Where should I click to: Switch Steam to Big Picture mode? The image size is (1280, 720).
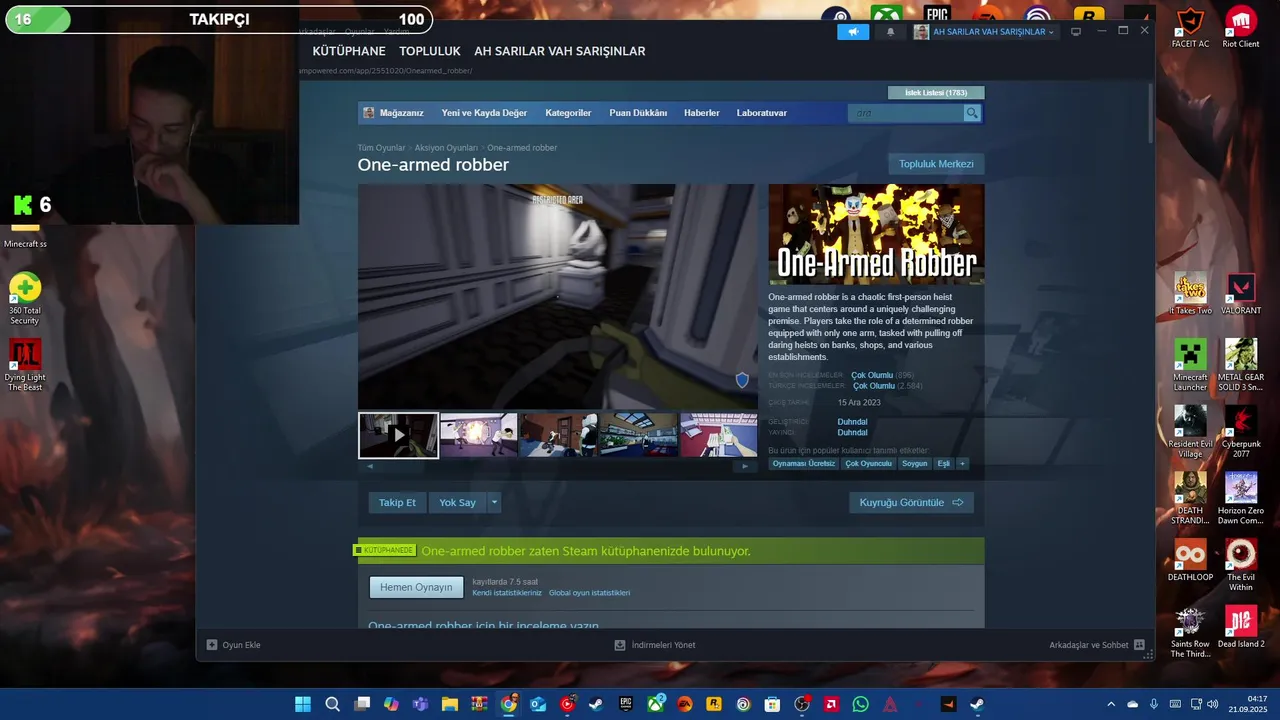(1076, 32)
